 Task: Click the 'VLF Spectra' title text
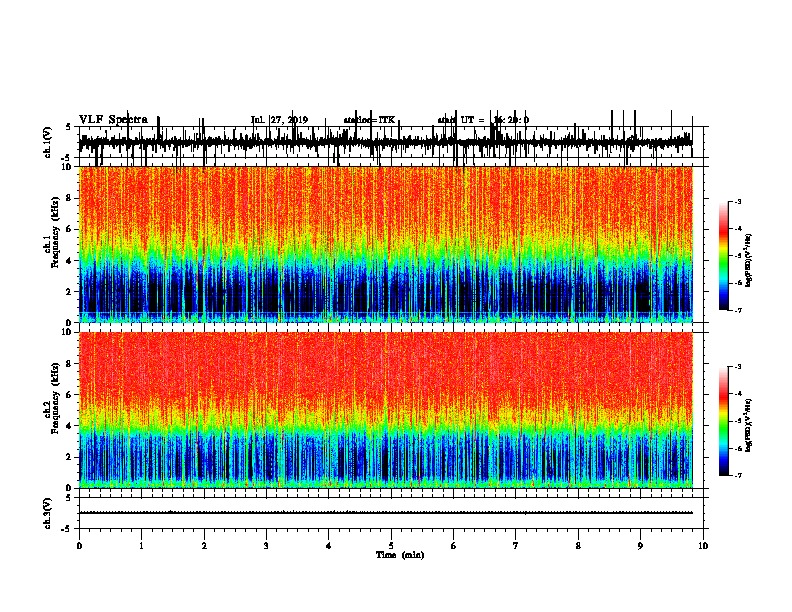(x=113, y=120)
